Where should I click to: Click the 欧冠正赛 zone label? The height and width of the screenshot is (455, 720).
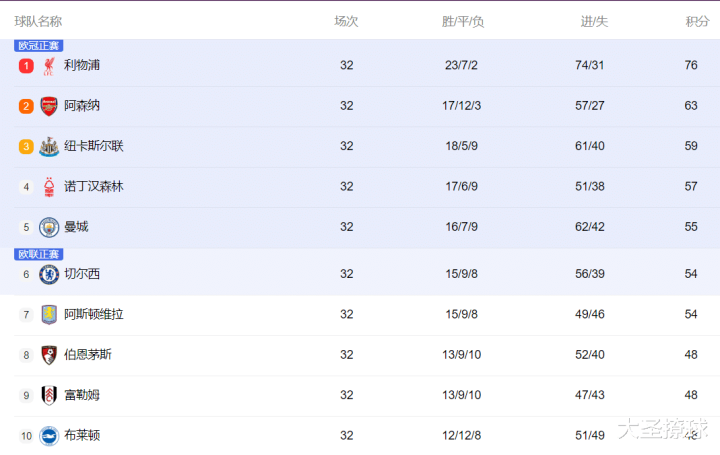click(39, 46)
